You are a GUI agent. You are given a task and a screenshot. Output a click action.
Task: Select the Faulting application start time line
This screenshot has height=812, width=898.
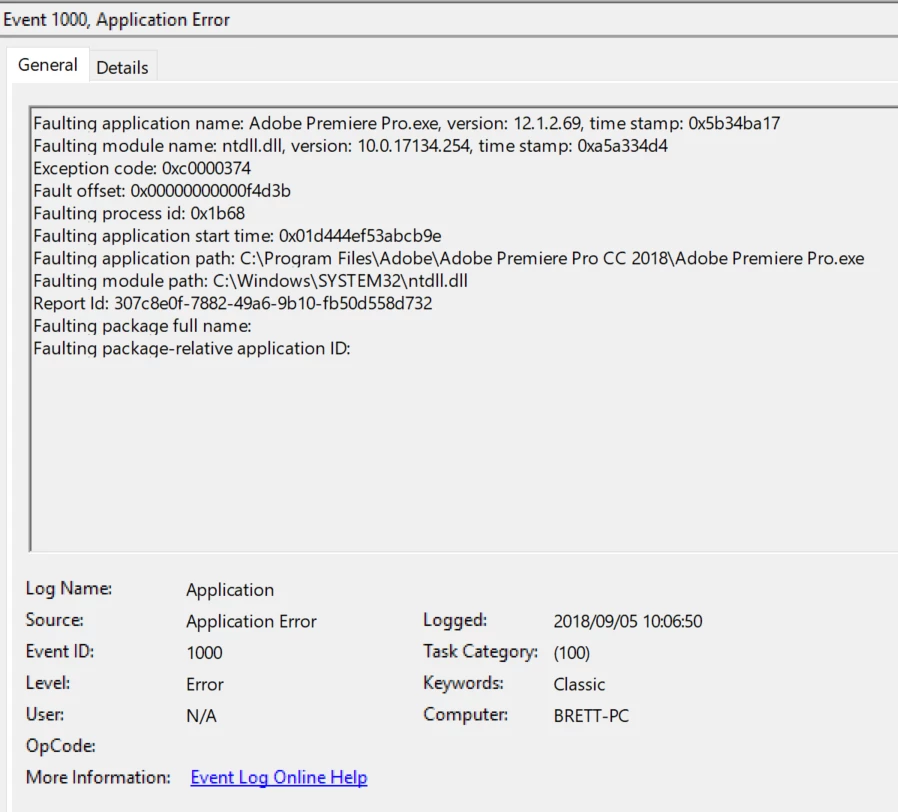[237, 236]
